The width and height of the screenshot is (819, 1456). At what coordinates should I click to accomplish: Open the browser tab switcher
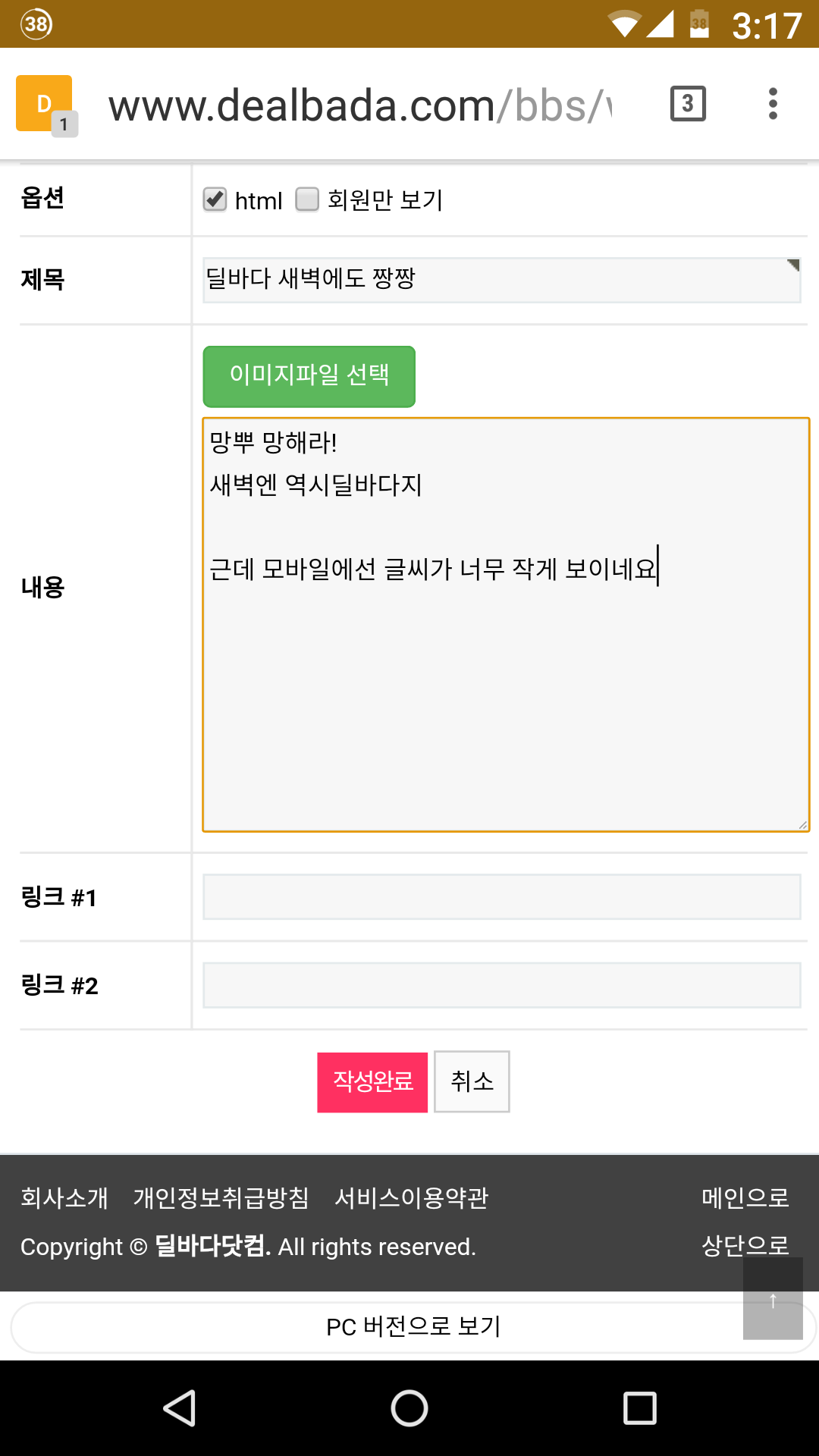688,104
